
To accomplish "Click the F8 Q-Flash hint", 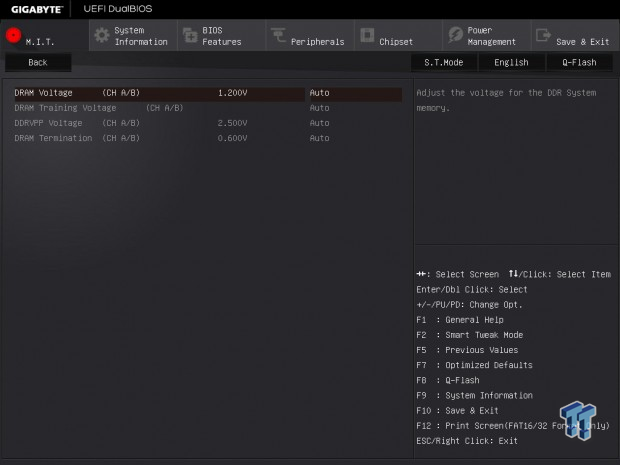I will [448, 380].
